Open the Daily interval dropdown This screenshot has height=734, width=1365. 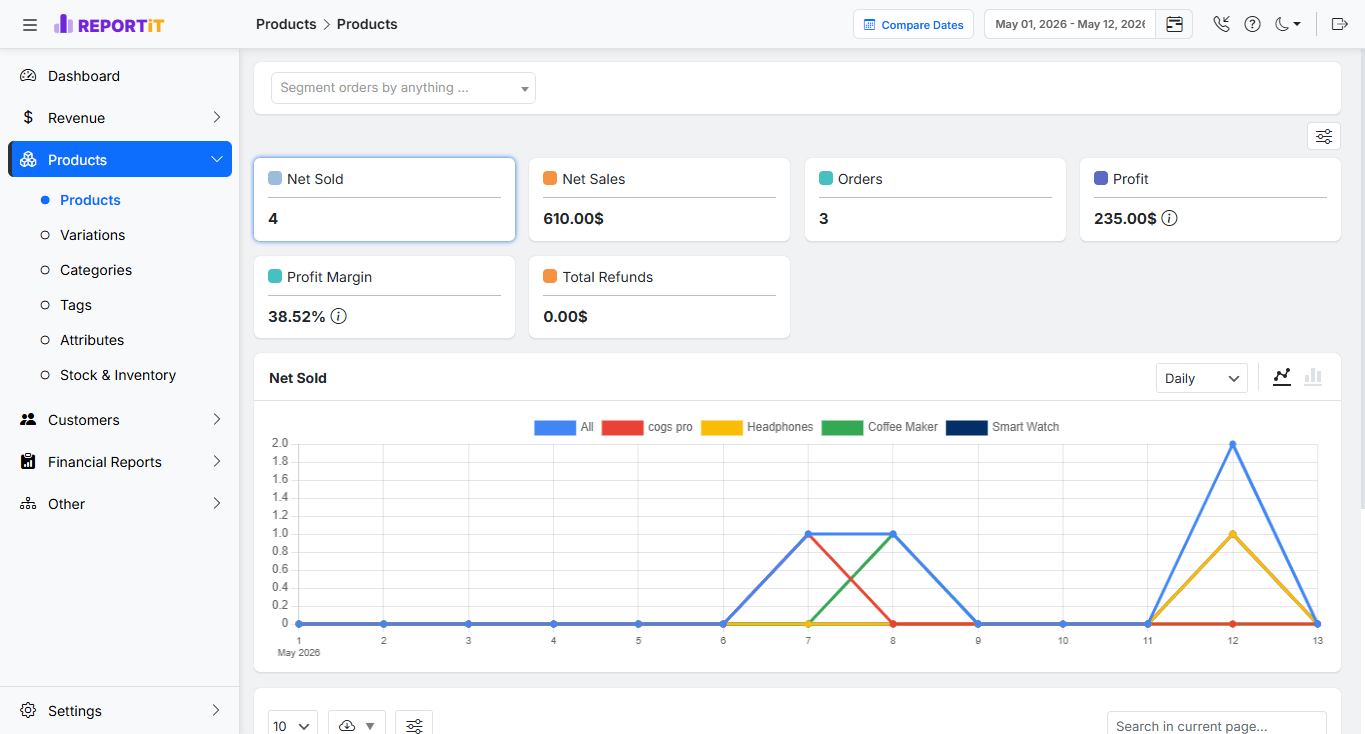1201,378
